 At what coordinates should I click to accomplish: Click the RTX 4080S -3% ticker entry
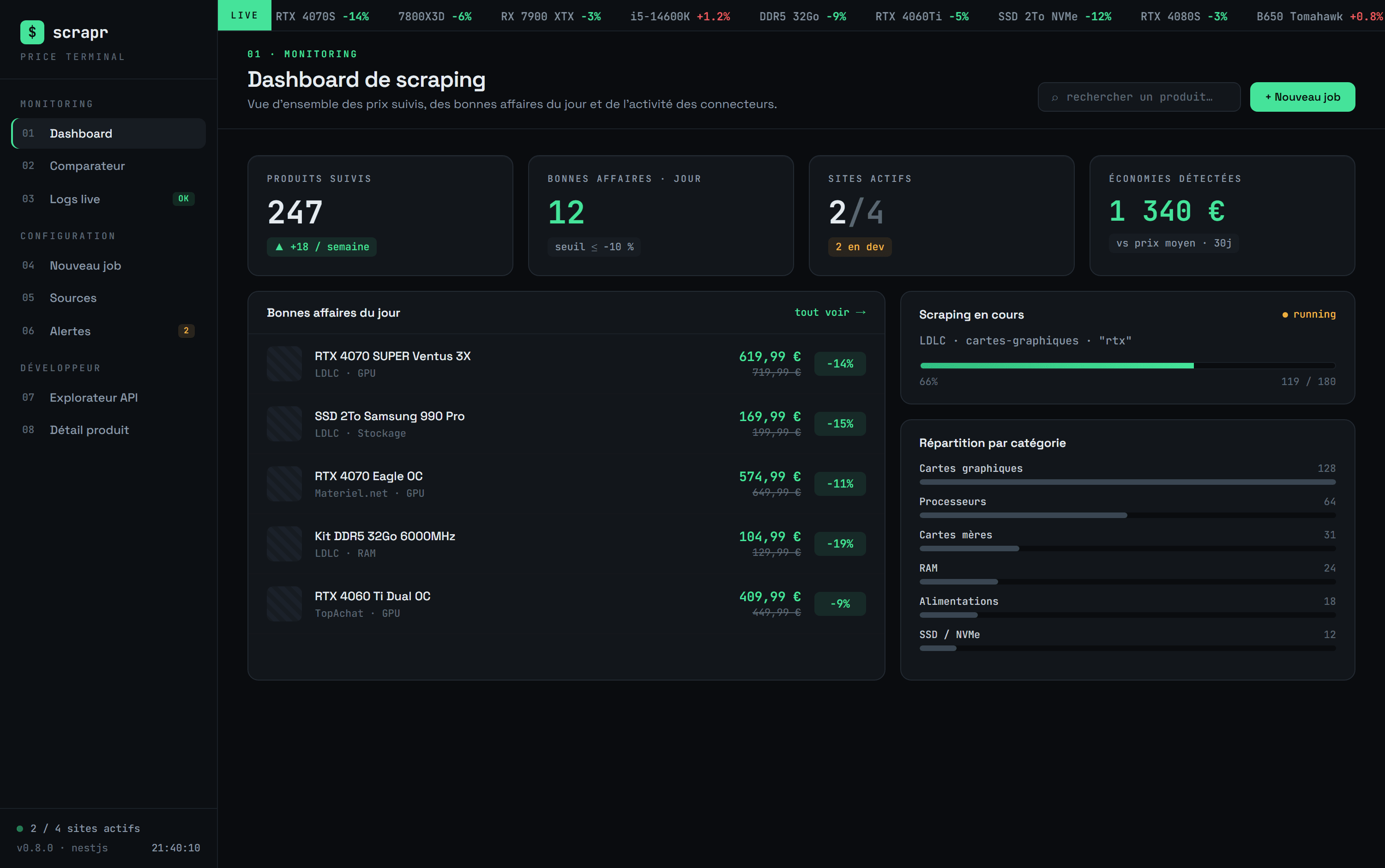point(1184,16)
